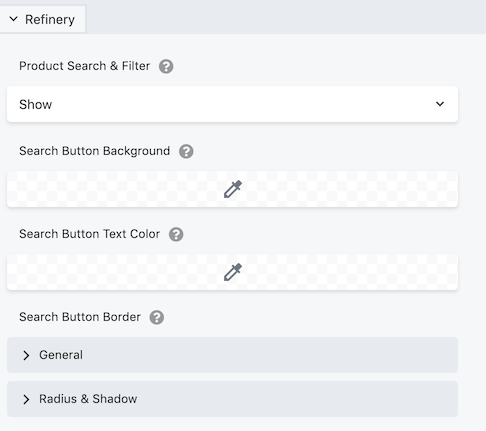This screenshot has height=431, width=486.
Task: Click the Search Button Border label
Action: pyautogui.click(x=80, y=317)
